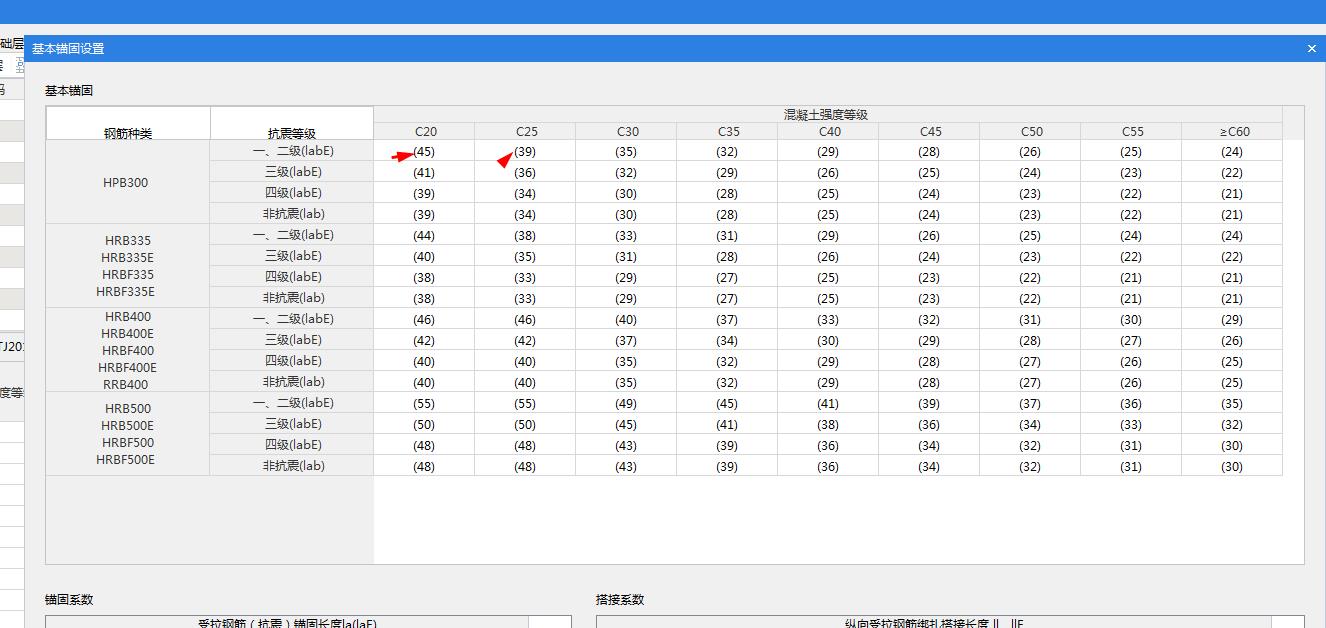
Task: Click the (29) value for HRB400 ≥C60
Action: pos(1233,319)
